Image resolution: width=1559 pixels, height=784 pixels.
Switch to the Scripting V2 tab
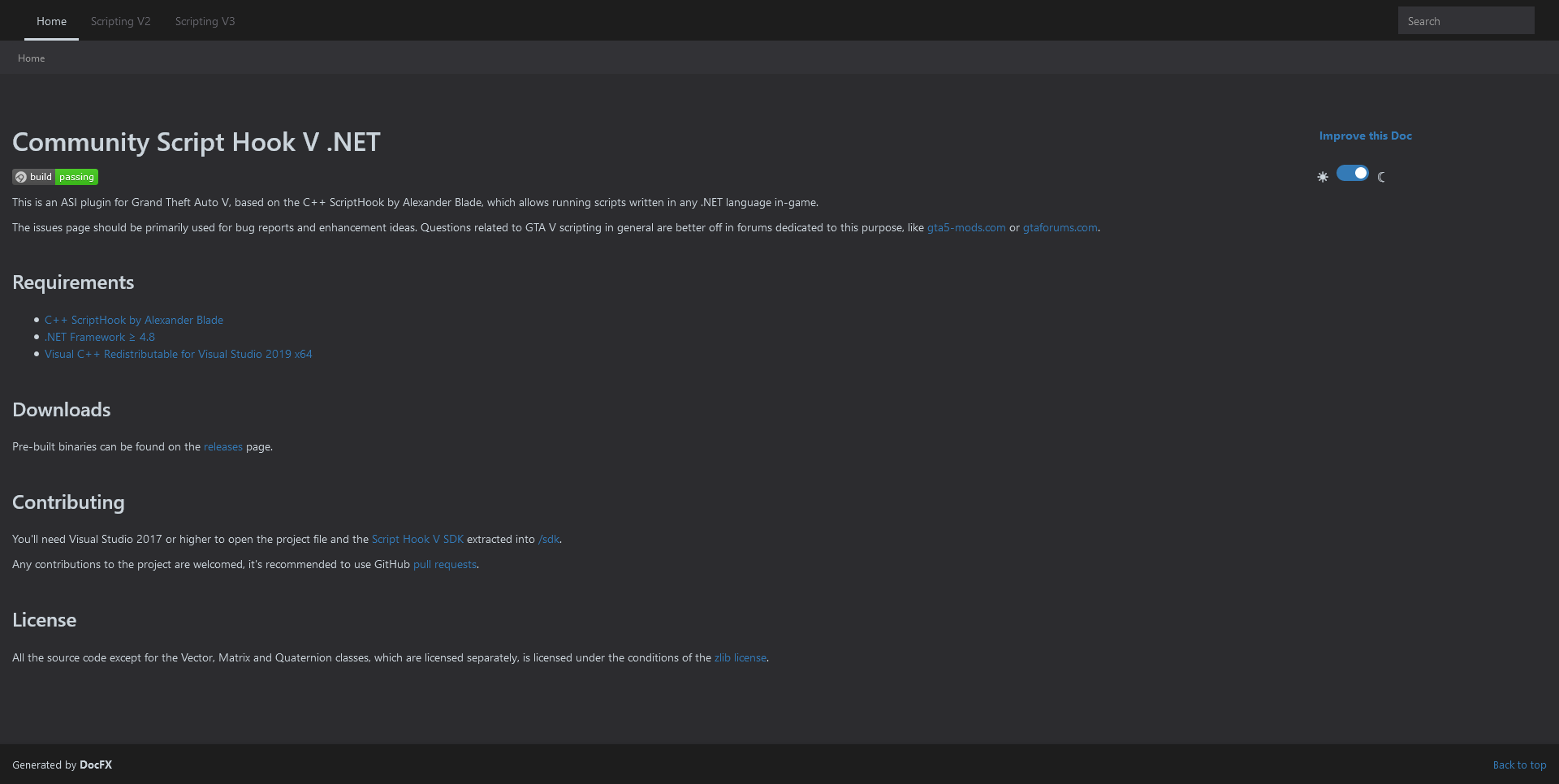[120, 21]
